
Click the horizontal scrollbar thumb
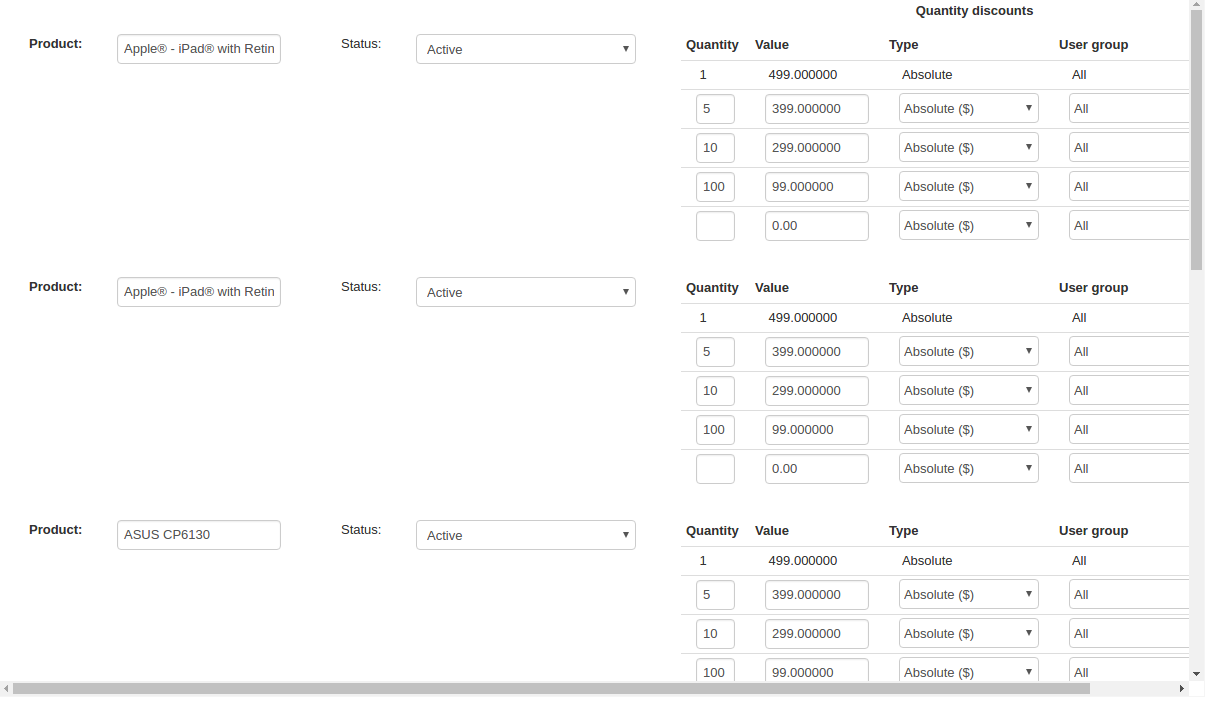tap(550, 689)
